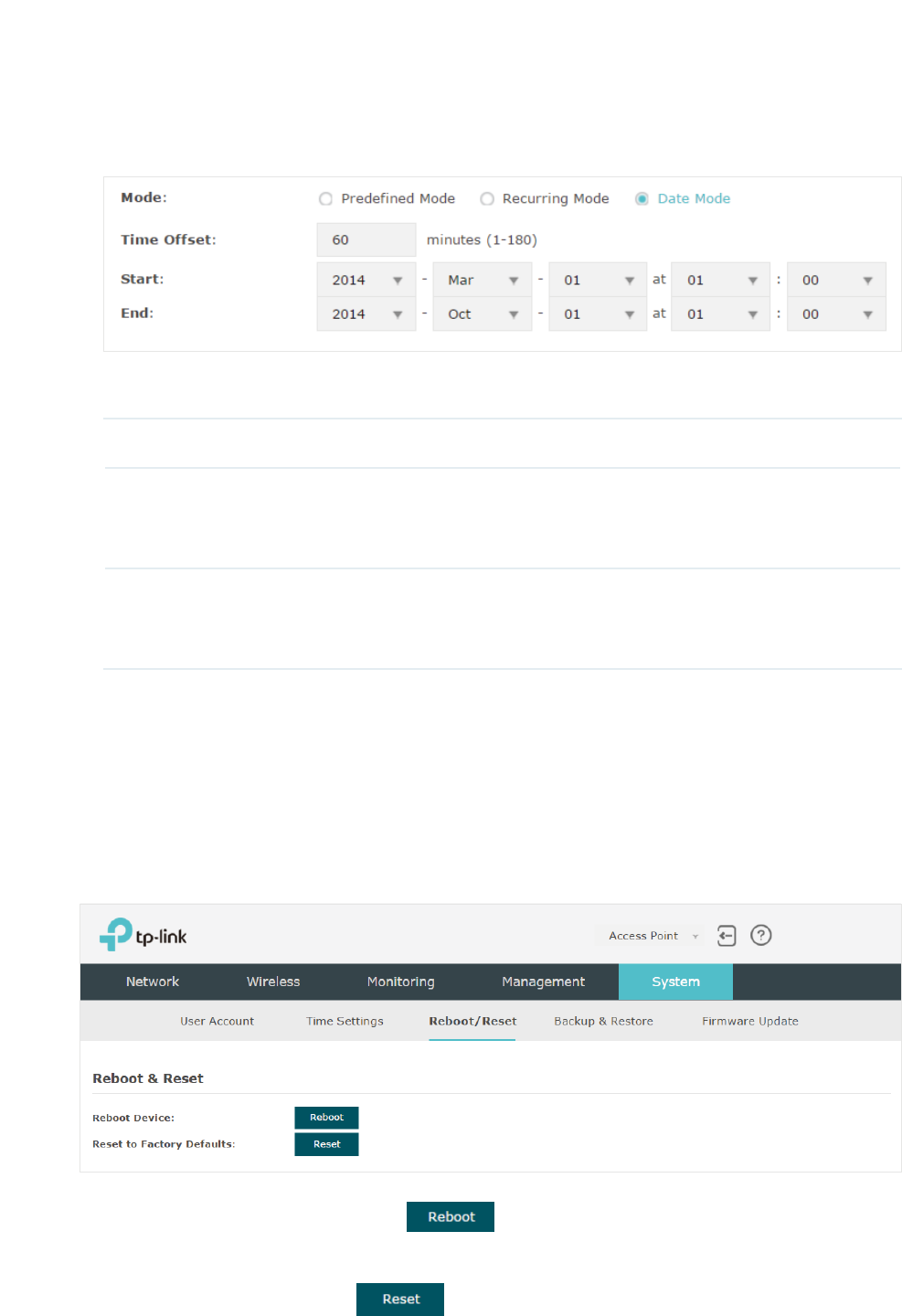Open the End month dropdown showing Oct
The width and height of the screenshot is (902, 1316).
pyautogui.click(x=483, y=313)
